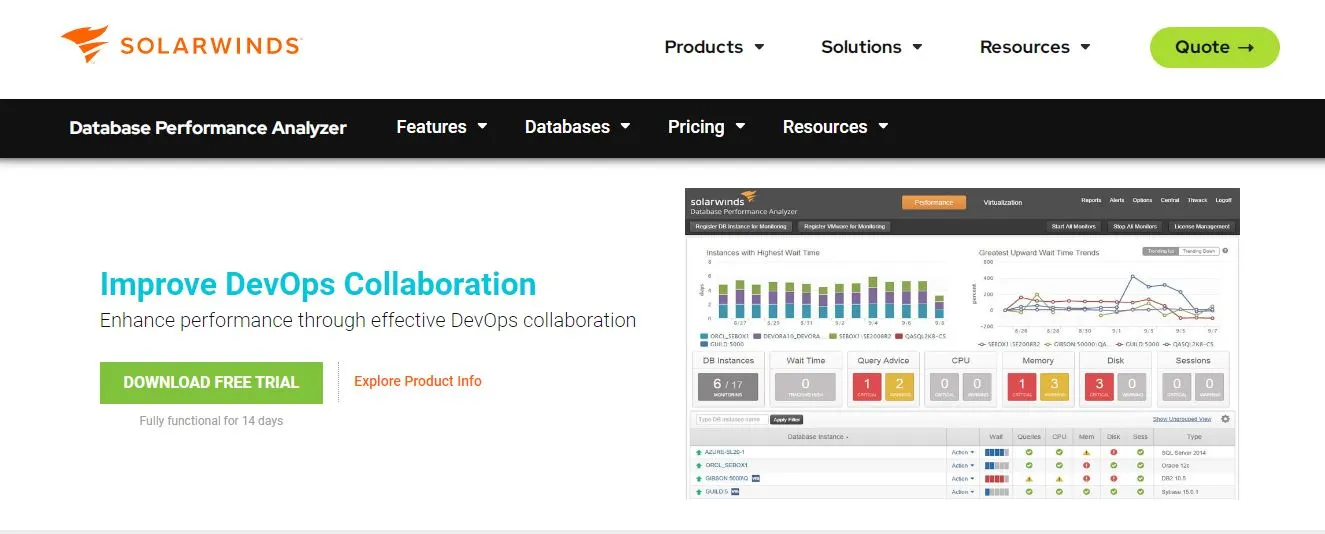1325x534 pixels.
Task: Click the green arrow beside AZURE-SL20-1
Action: tap(699, 452)
